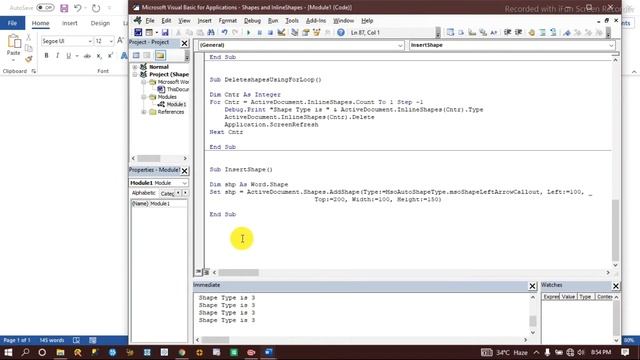Image resolution: width=640 pixels, height=360 pixels.
Task: Close the Project Explorer pane
Action: point(184,43)
